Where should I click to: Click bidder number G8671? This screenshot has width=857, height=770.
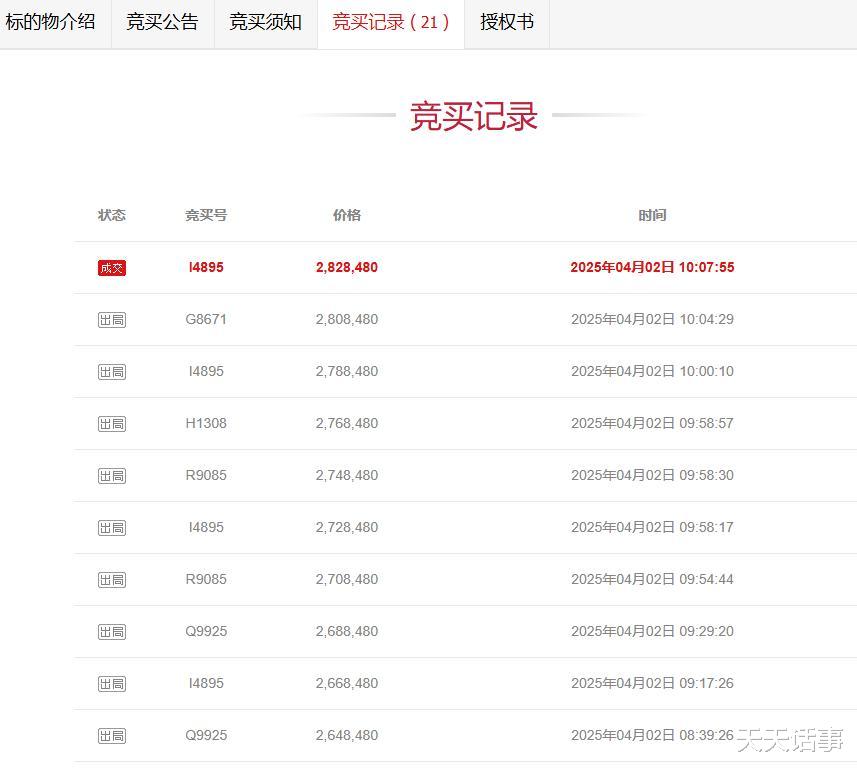coord(206,319)
